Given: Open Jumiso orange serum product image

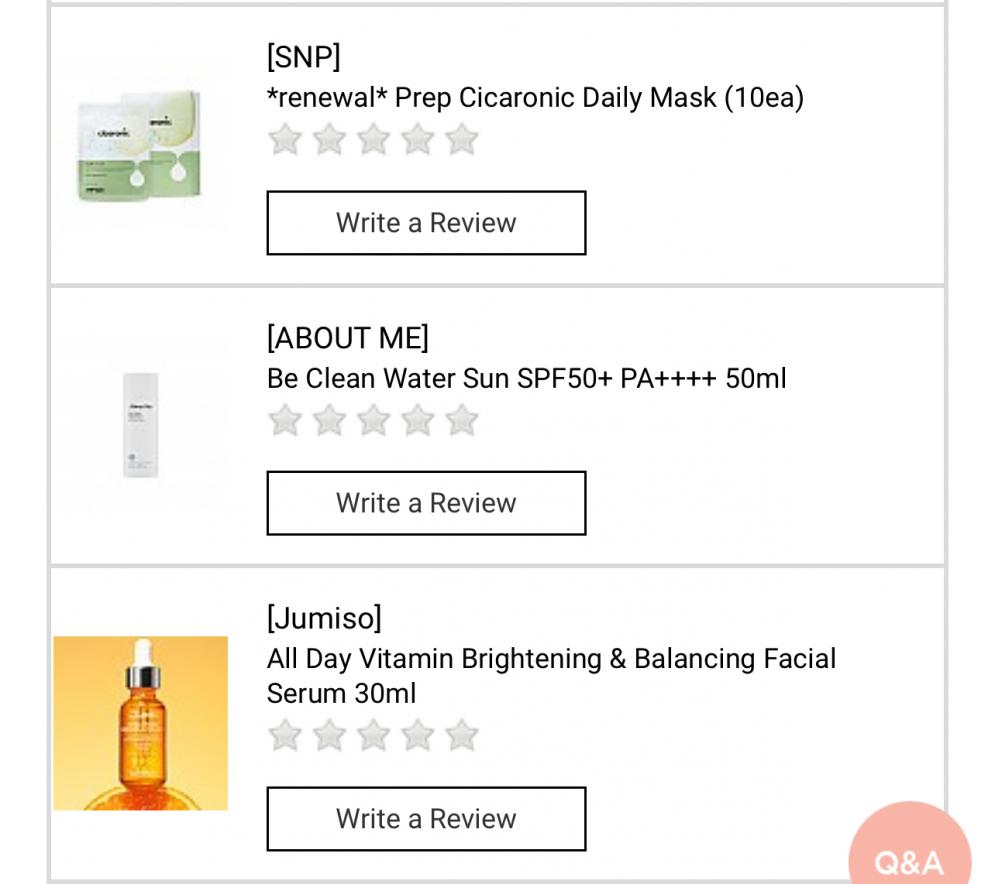Looking at the screenshot, I should tap(140, 723).
